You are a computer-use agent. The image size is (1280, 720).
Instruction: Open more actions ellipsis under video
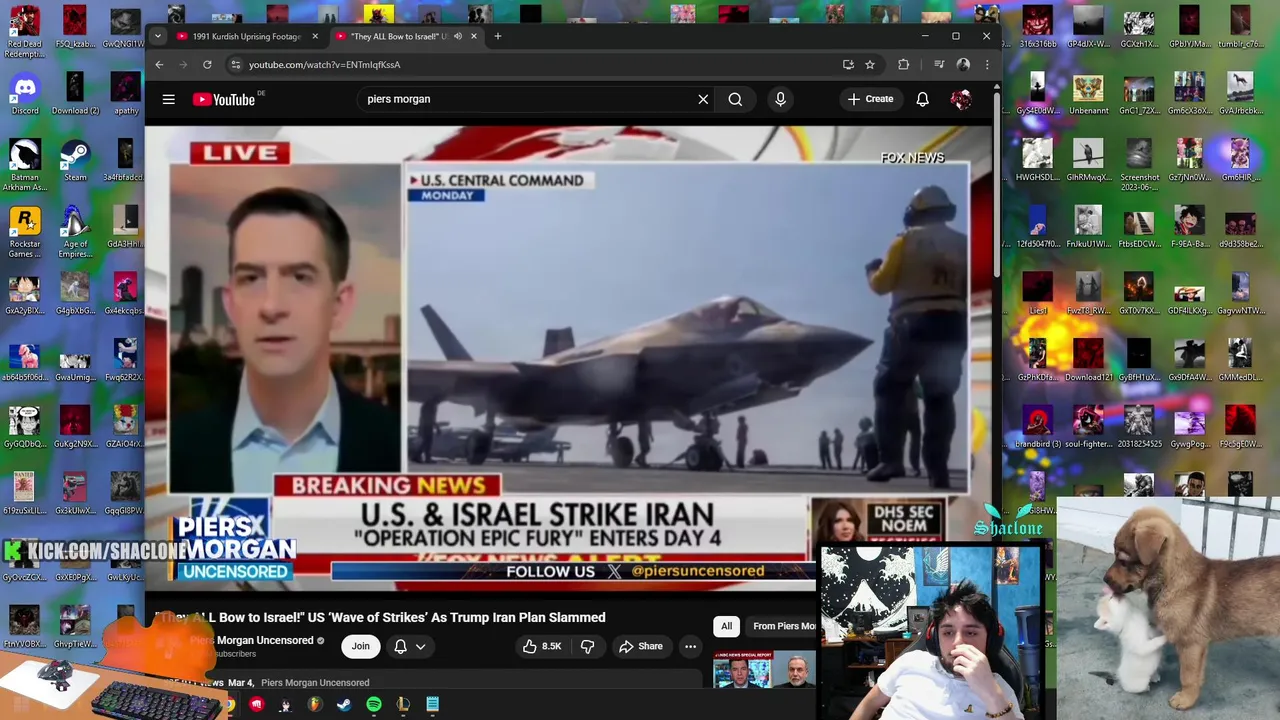[x=690, y=646]
